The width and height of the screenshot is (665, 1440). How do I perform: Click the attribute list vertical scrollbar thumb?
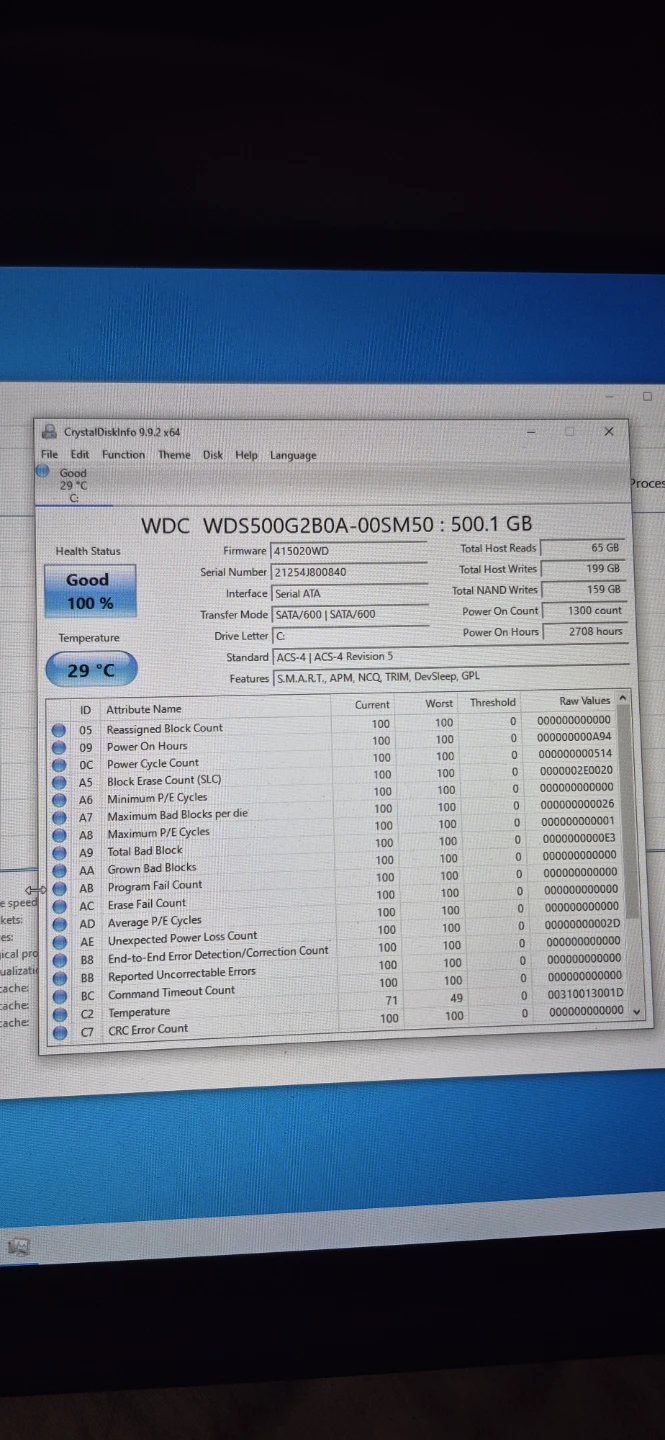click(x=629, y=810)
